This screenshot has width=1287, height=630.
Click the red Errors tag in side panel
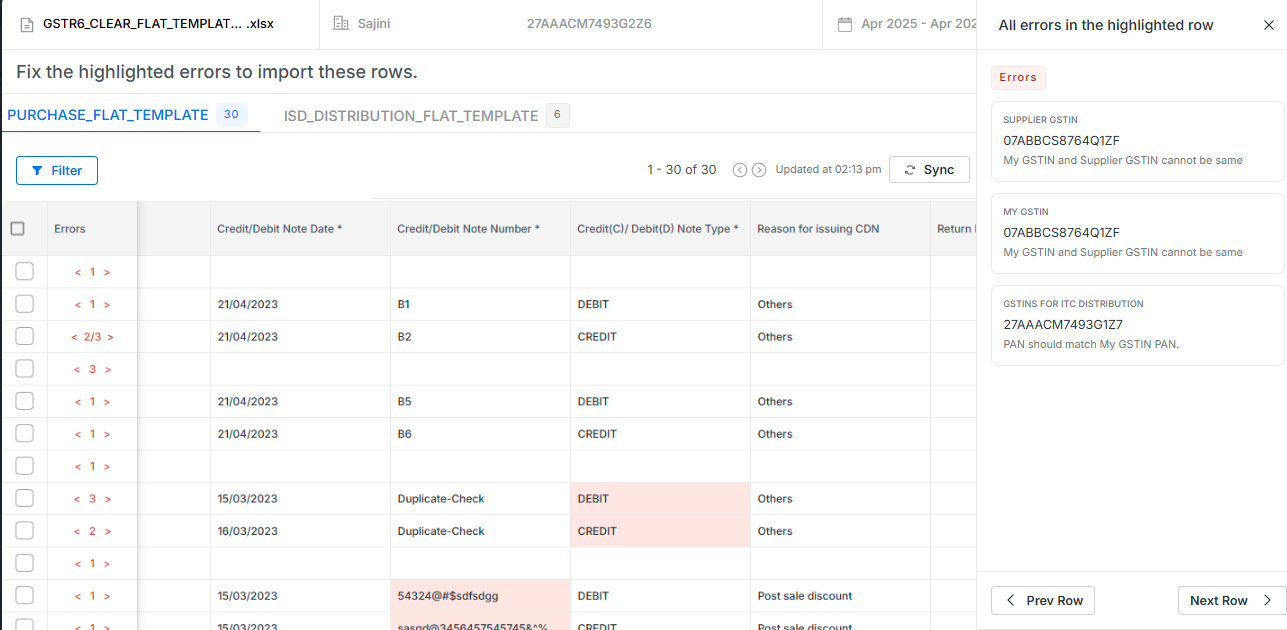1018,77
